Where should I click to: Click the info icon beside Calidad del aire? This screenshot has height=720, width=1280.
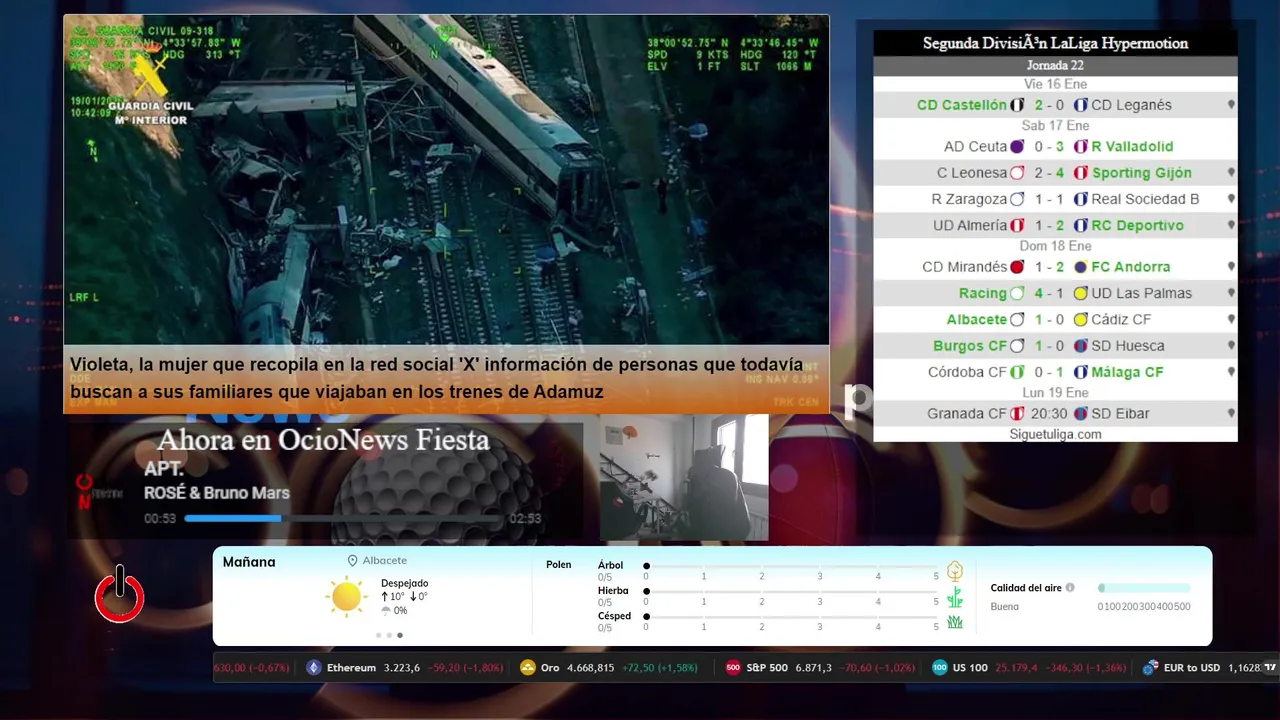[1070, 588]
